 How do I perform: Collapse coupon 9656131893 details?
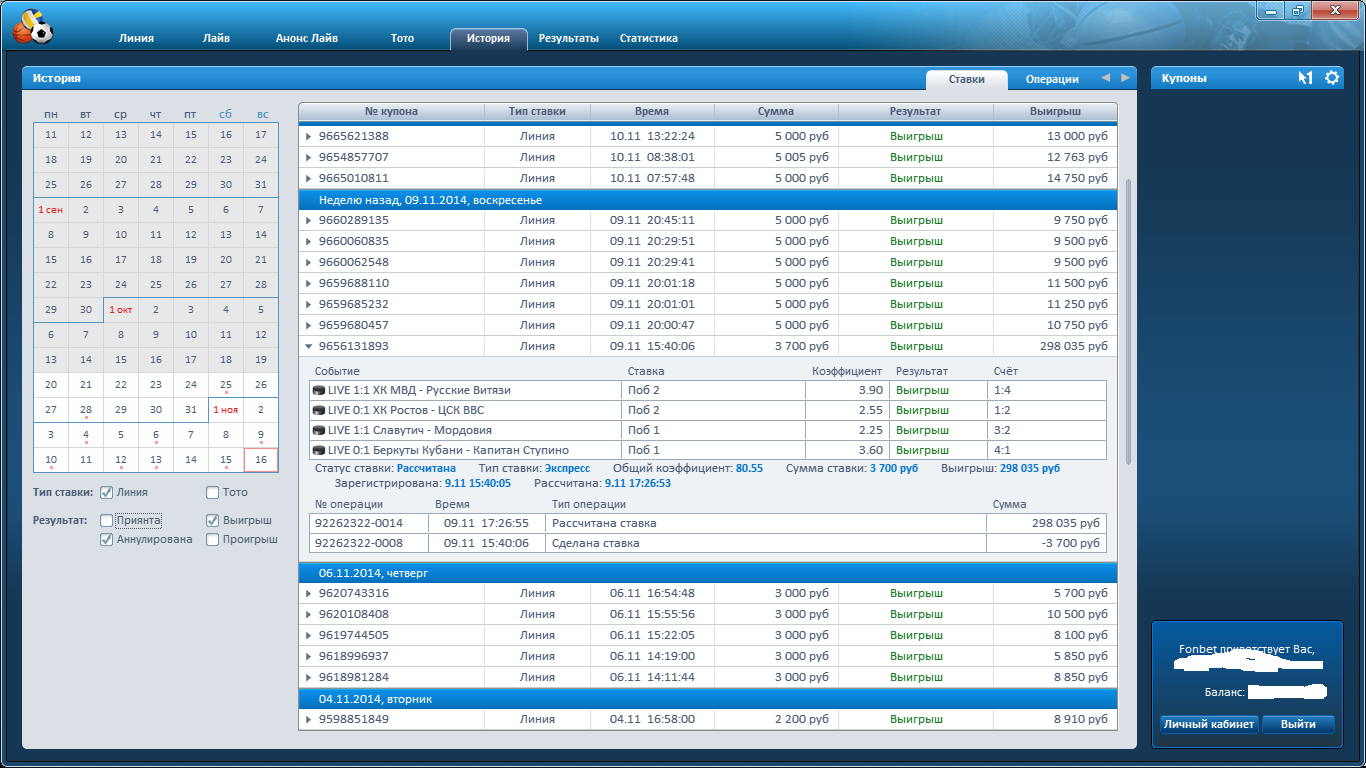tap(309, 346)
